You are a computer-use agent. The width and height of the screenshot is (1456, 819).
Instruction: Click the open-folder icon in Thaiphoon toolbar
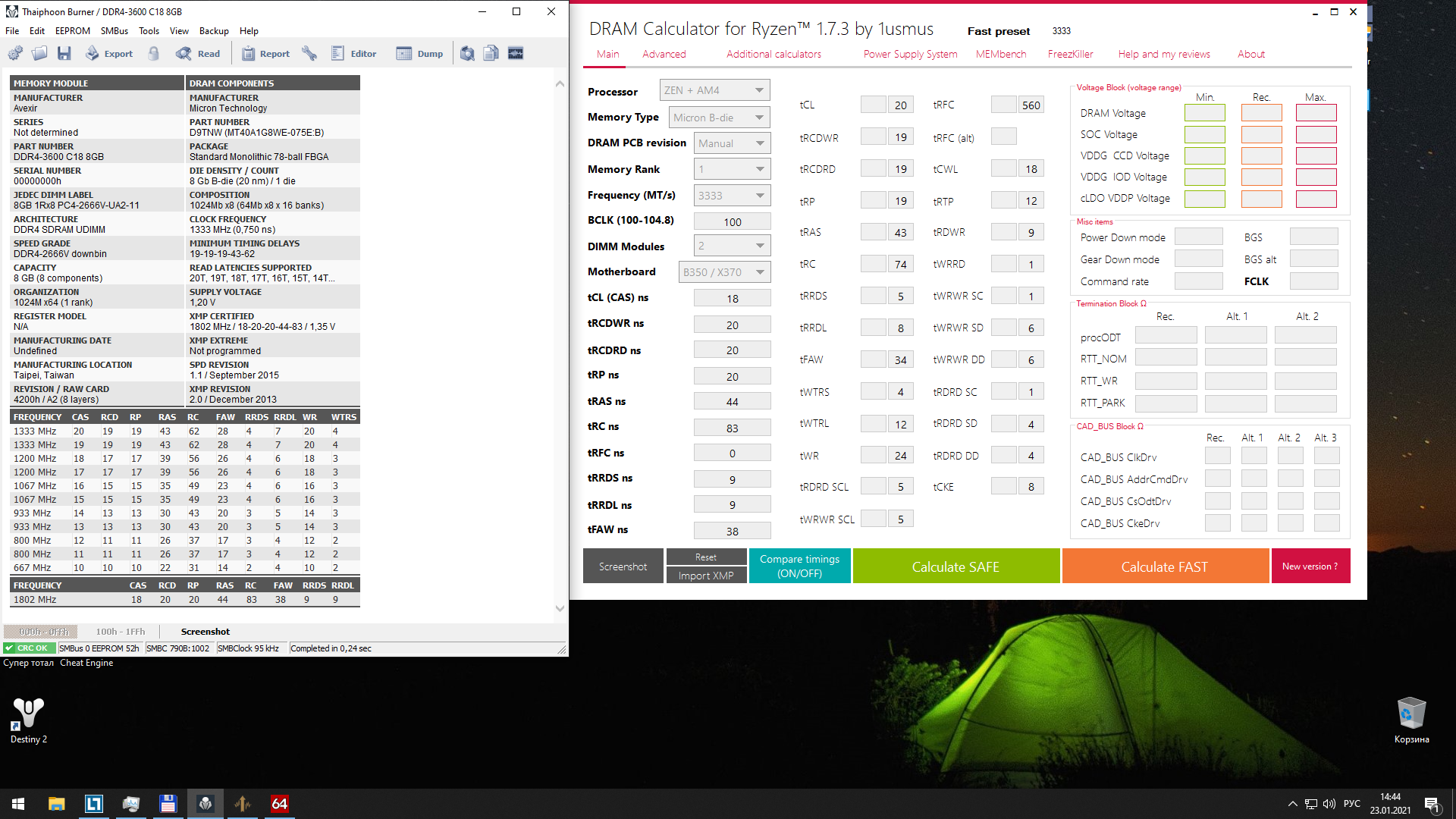(x=39, y=53)
